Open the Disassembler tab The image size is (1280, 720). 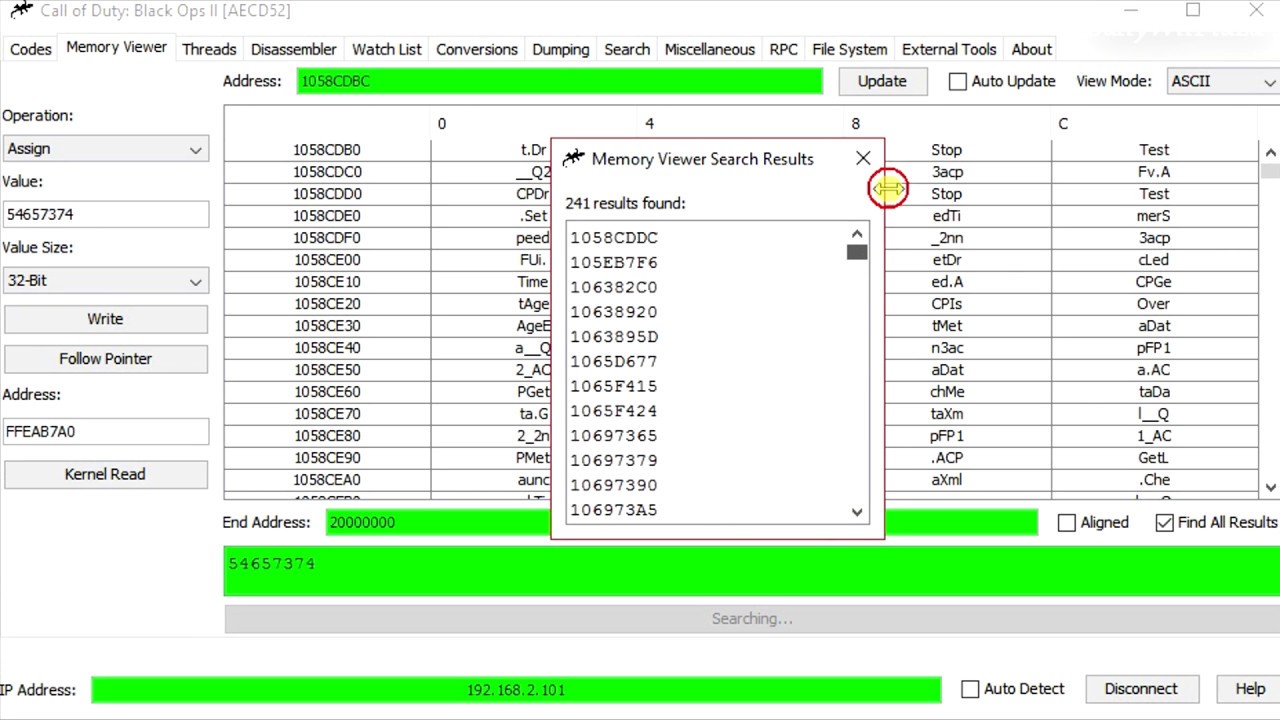(x=294, y=49)
